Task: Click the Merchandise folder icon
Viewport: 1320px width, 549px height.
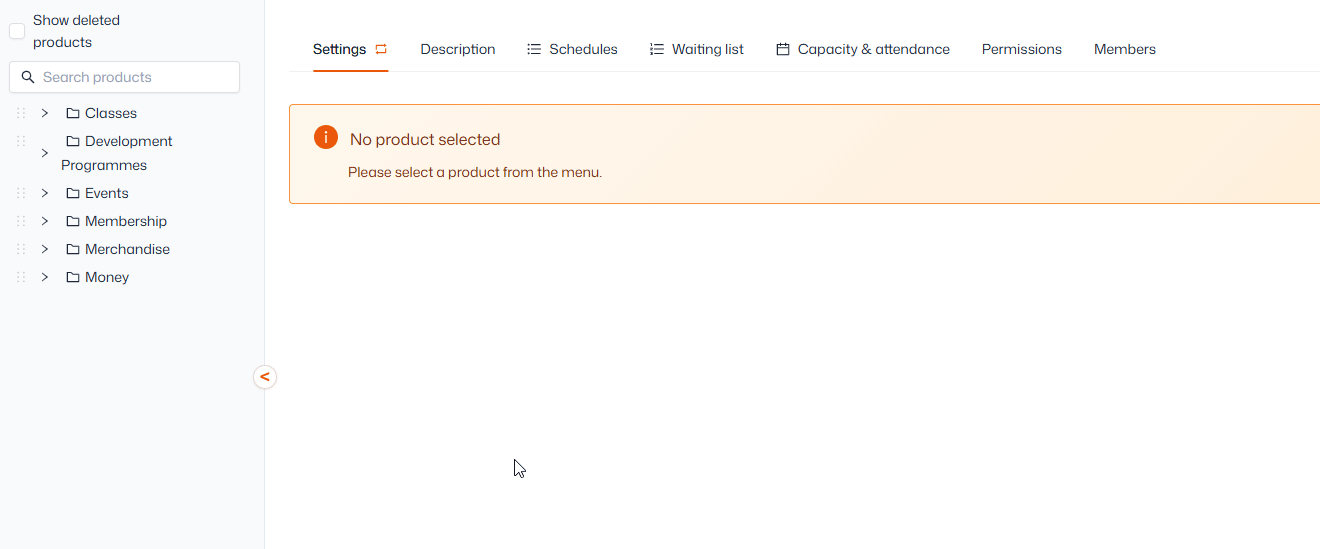Action: tap(73, 249)
